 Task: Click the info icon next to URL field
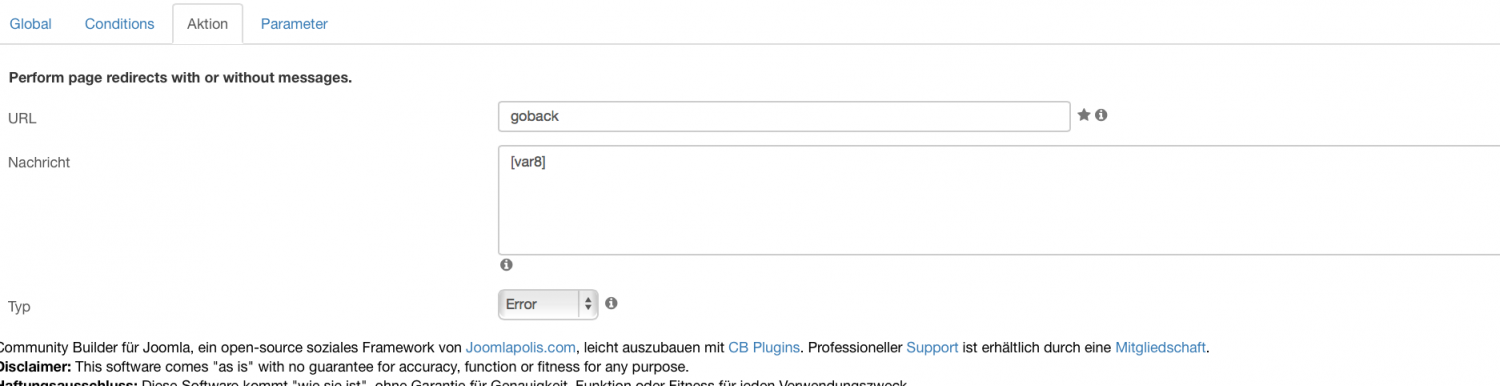pyautogui.click(x=1101, y=115)
